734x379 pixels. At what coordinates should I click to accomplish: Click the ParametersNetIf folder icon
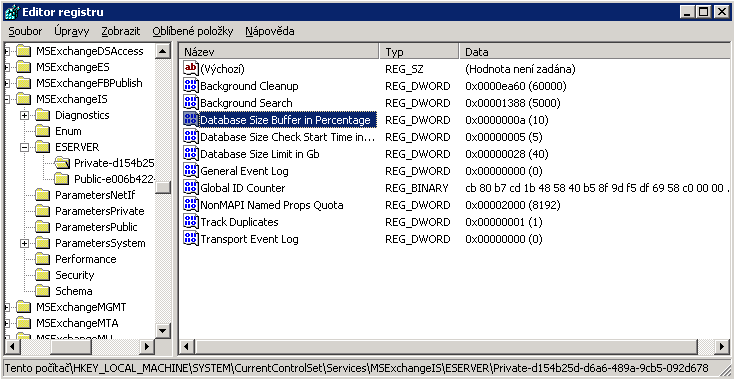pyautogui.click(x=43, y=195)
